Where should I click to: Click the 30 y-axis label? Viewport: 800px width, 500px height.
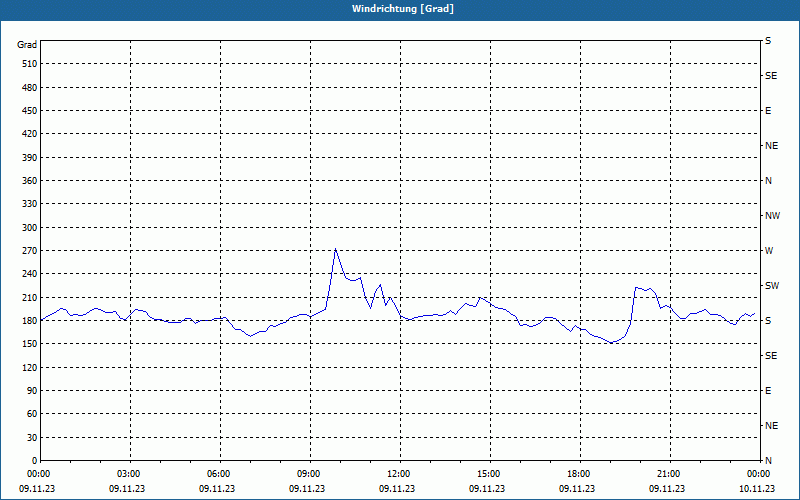[x=32, y=438]
